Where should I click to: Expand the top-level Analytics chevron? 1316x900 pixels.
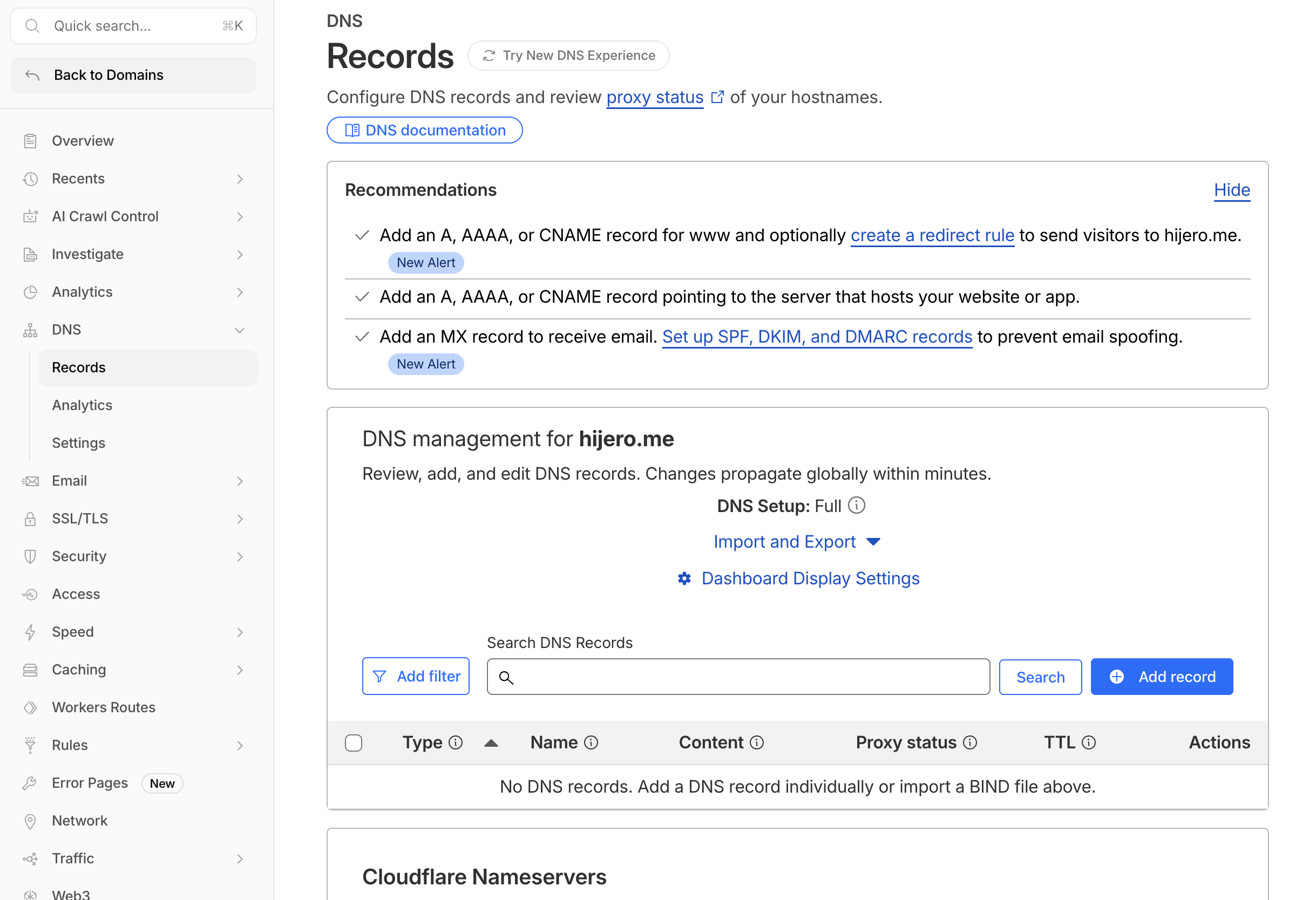coord(240,292)
